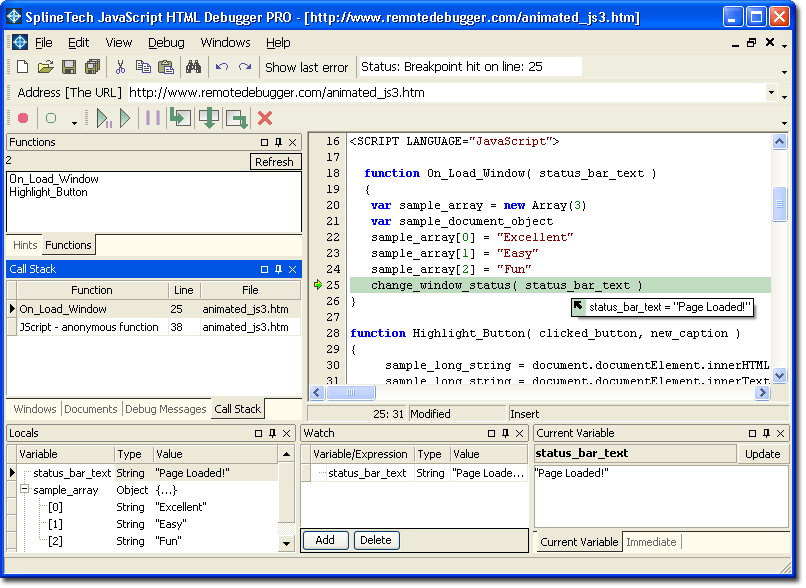
Task: Click the Copy icon in toolbar
Action: [143, 67]
